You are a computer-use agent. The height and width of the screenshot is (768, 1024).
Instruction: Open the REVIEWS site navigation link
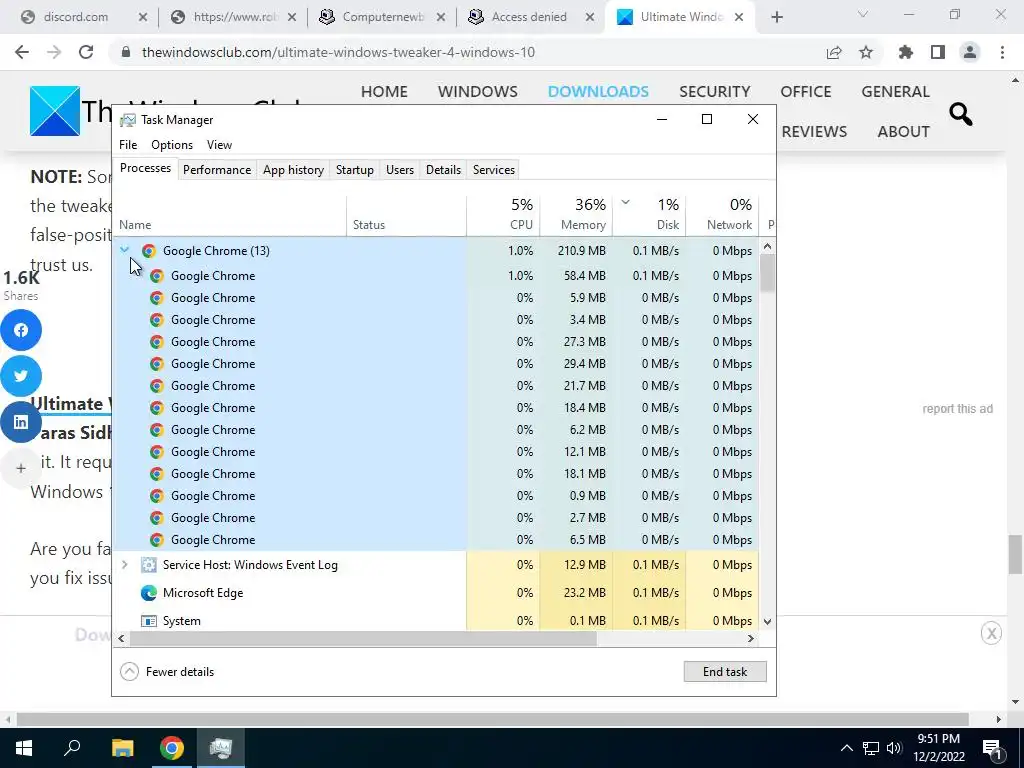(814, 131)
